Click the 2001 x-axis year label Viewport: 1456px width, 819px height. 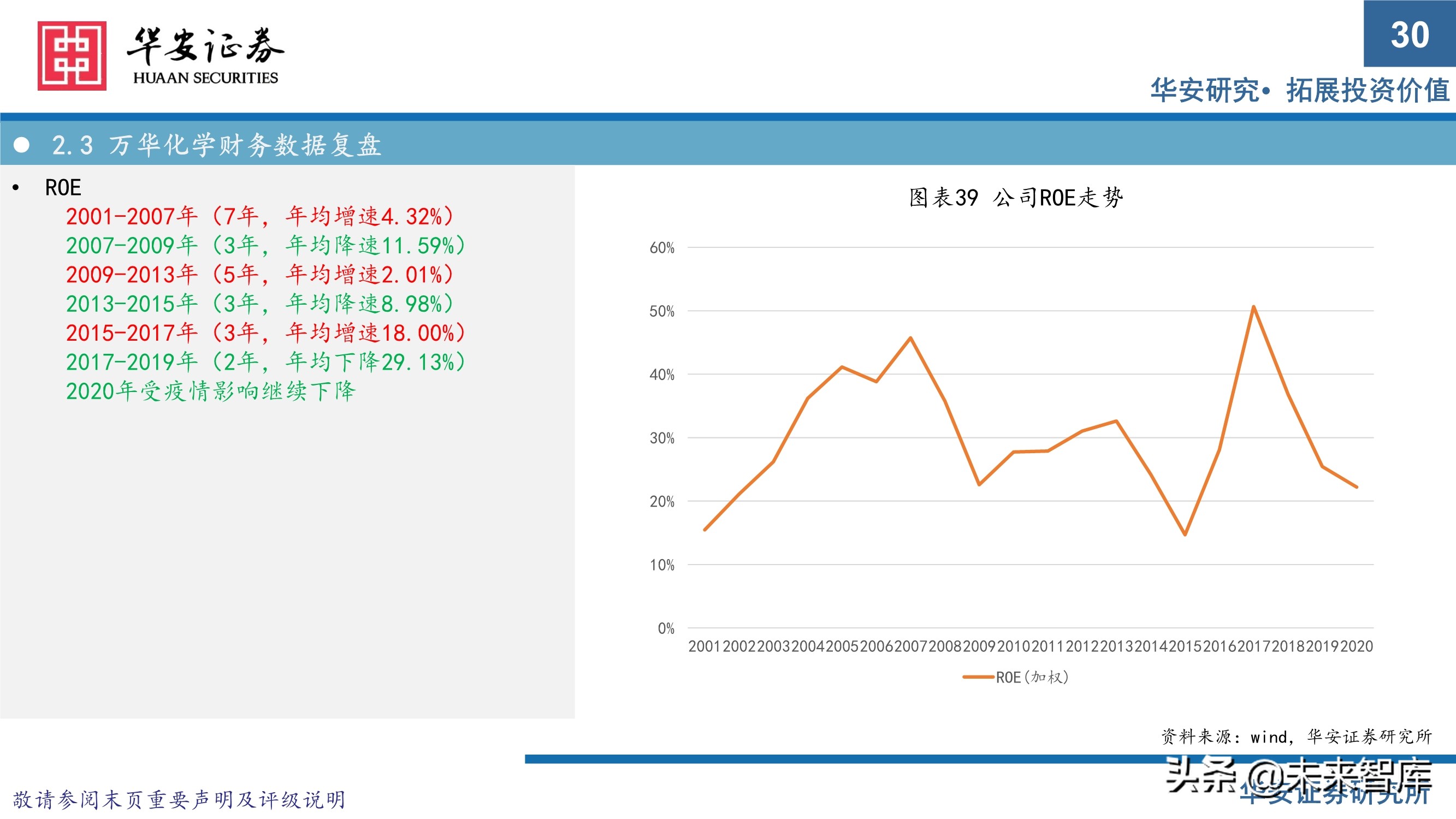tap(705, 646)
